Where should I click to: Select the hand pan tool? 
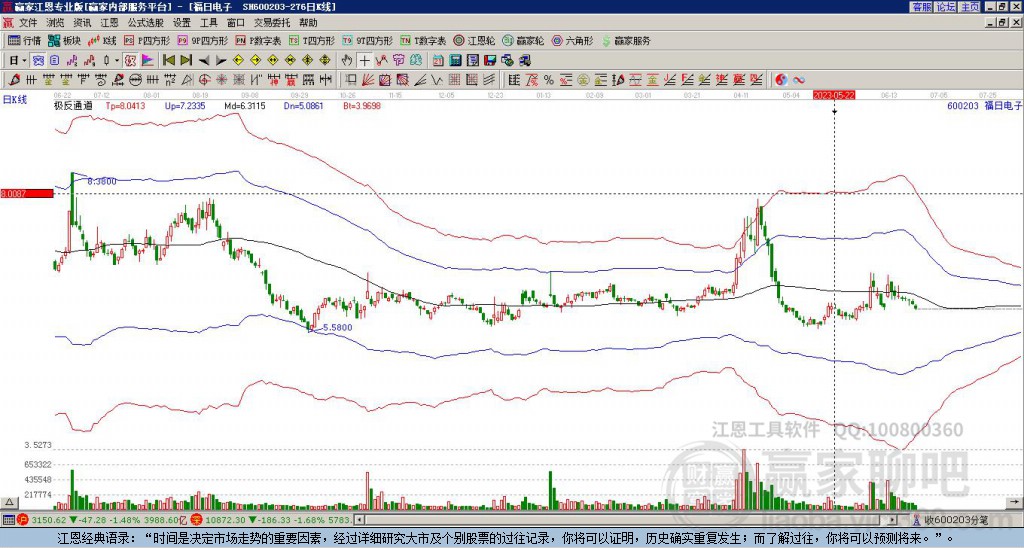[x=347, y=60]
